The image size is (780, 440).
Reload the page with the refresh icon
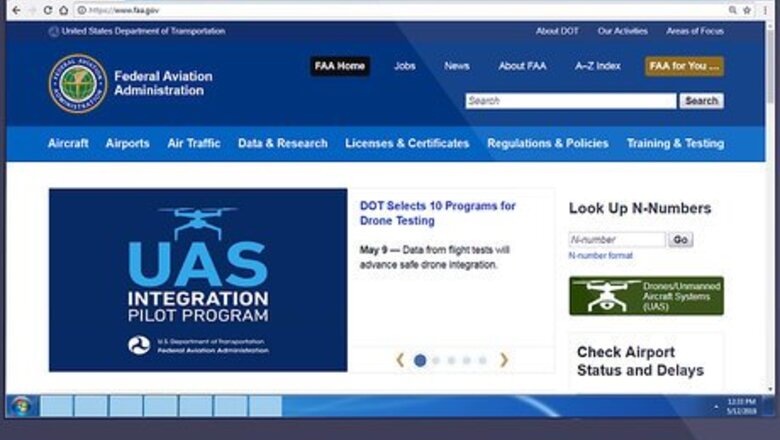click(x=48, y=10)
